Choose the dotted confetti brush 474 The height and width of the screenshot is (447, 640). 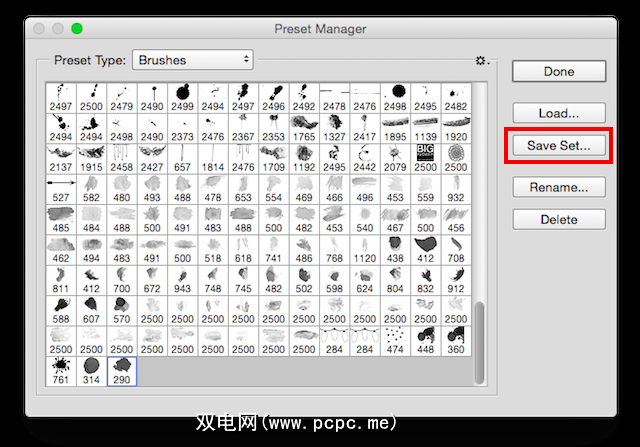click(395, 341)
